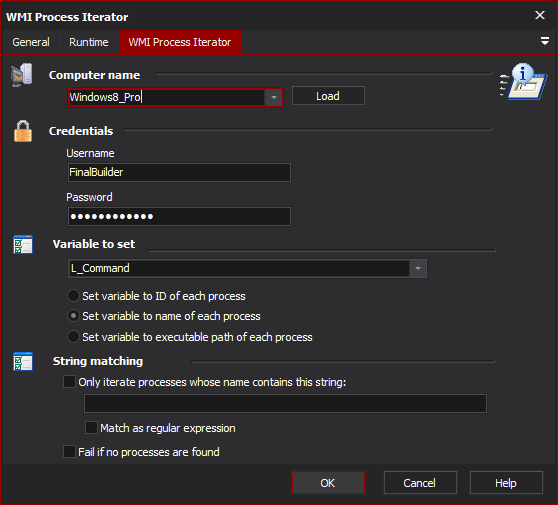This screenshot has width=558, height=505.
Task: Click the computer icon beside Computer name
Action: [22, 75]
